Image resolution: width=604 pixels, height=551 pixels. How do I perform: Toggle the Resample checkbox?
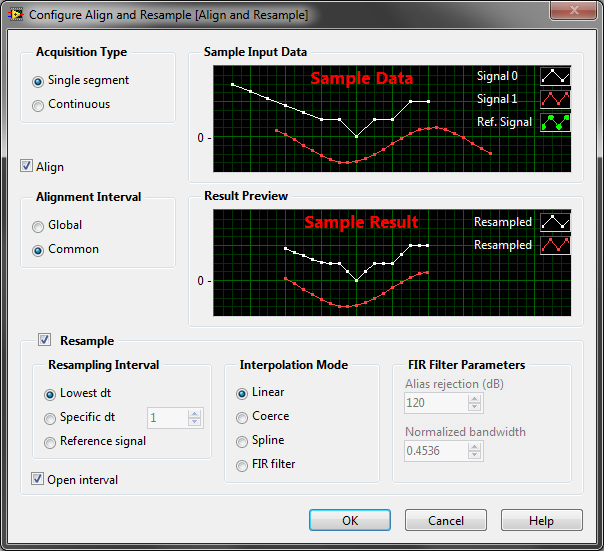pos(44,340)
